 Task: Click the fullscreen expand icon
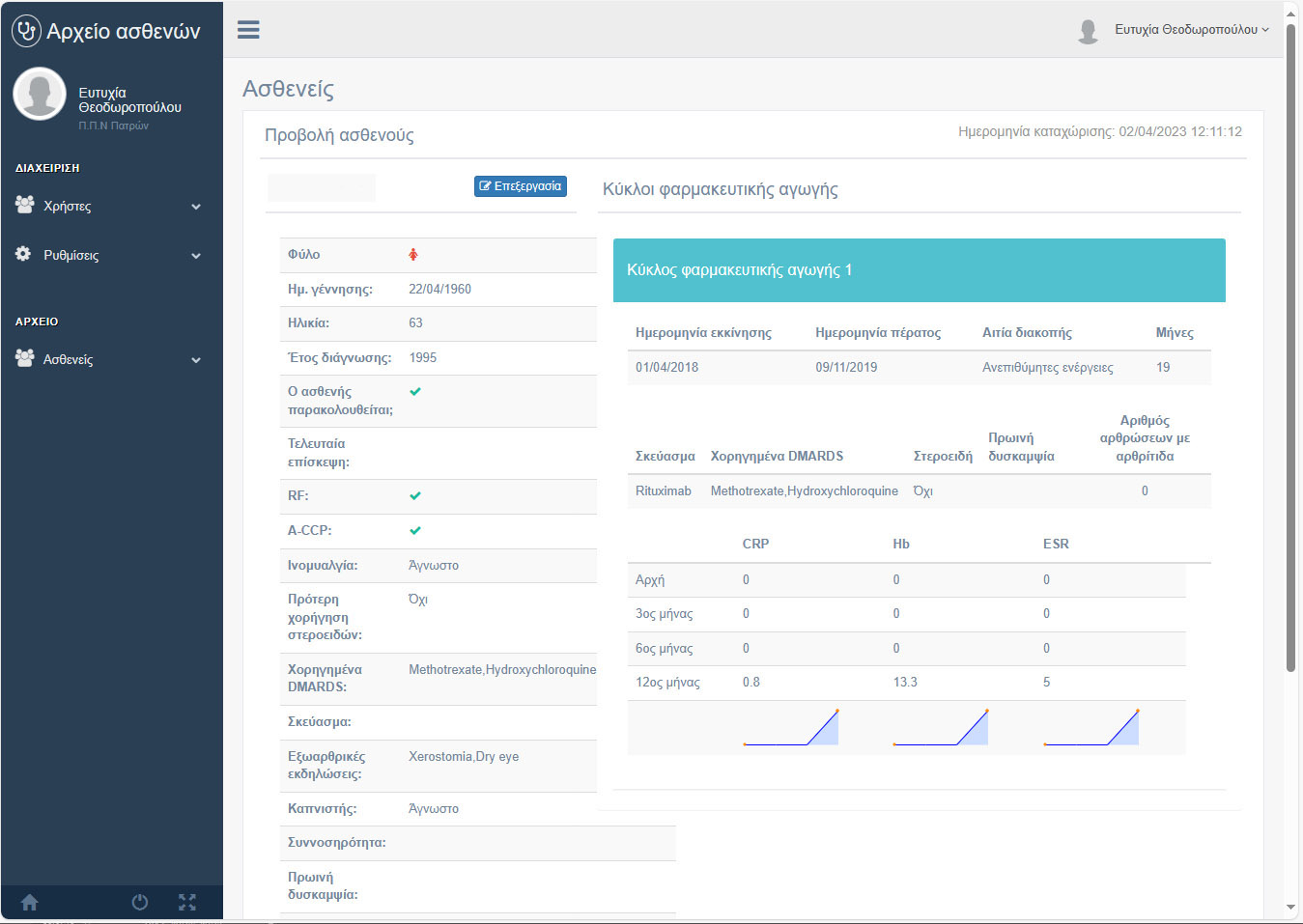pos(187,902)
